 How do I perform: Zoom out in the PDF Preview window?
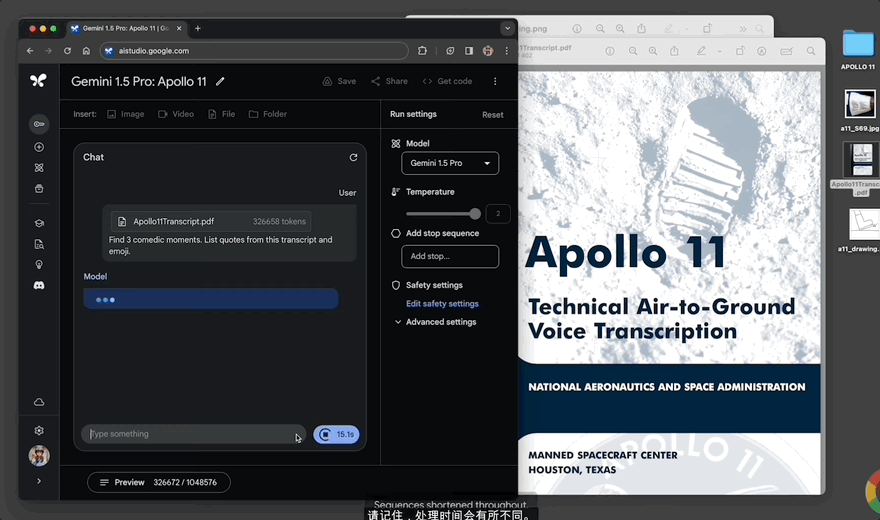pos(633,51)
